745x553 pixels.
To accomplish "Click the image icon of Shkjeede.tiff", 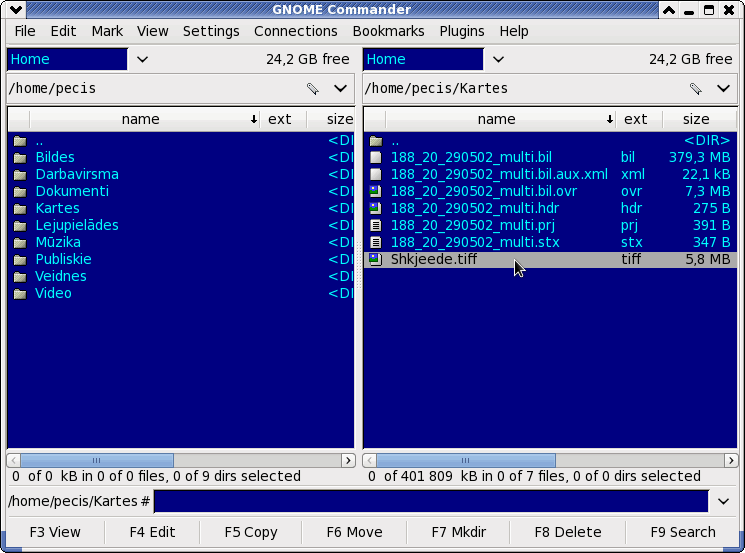I will tap(376, 259).
